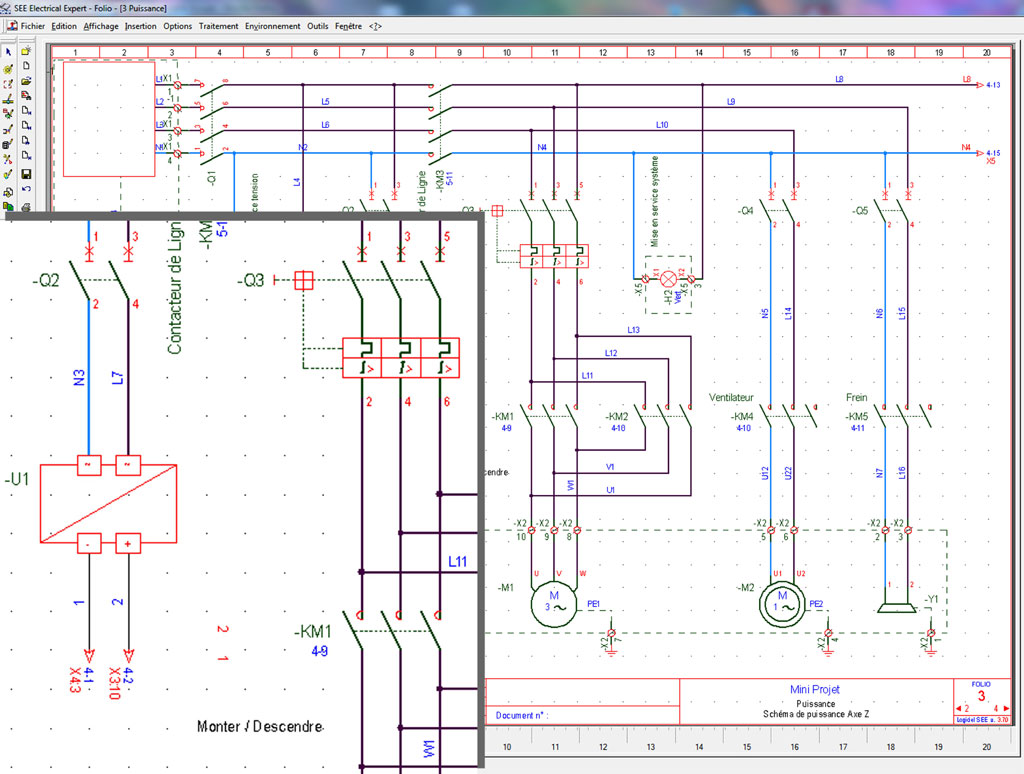Select the single-phase motor symbol -M2
Screen dimensions: 1024x774
point(782,605)
